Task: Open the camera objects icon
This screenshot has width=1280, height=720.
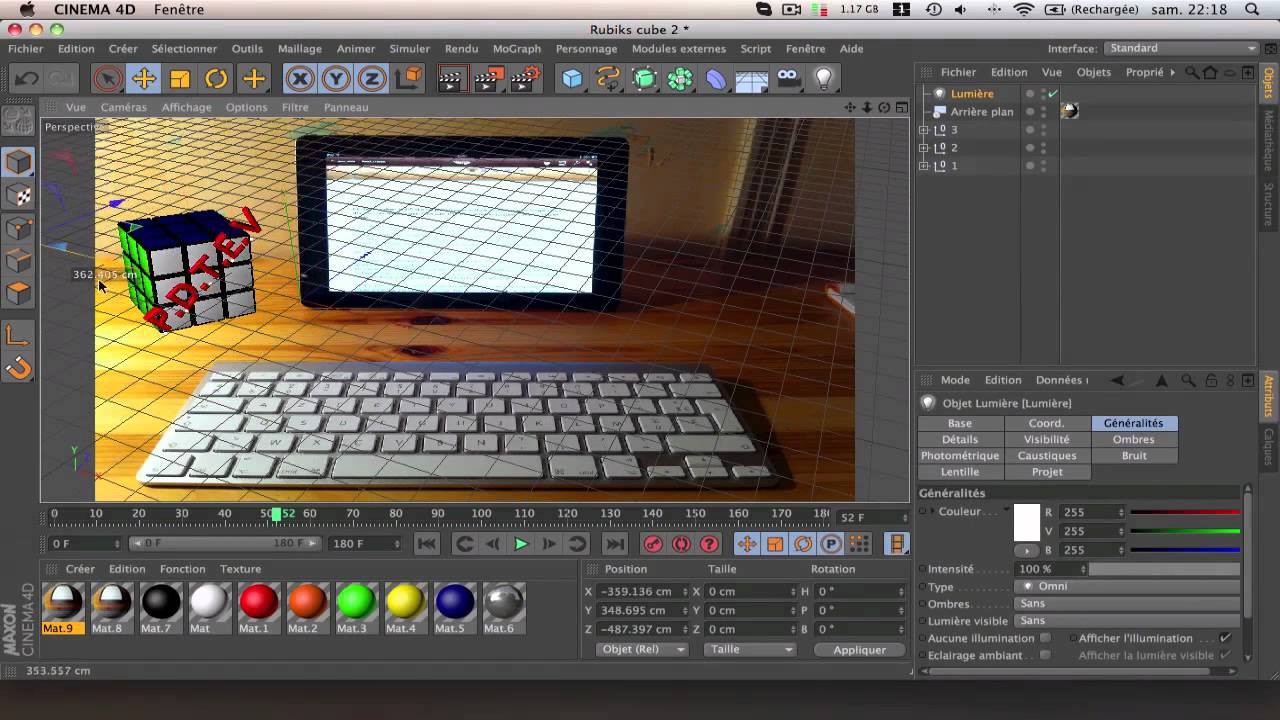Action: 788,78
